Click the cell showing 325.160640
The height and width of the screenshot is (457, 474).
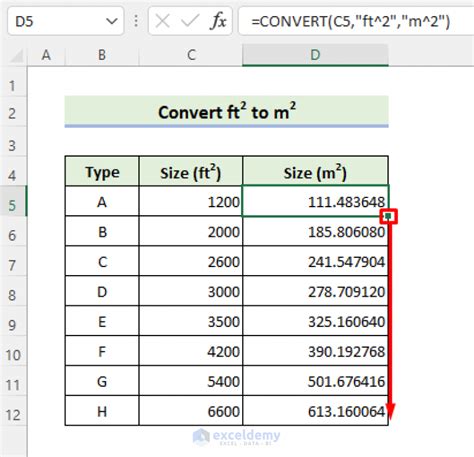pyautogui.click(x=315, y=321)
